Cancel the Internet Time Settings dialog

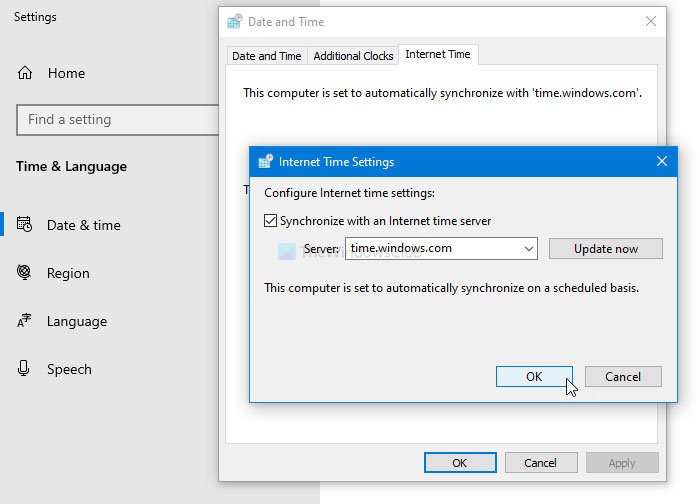point(623,376)
